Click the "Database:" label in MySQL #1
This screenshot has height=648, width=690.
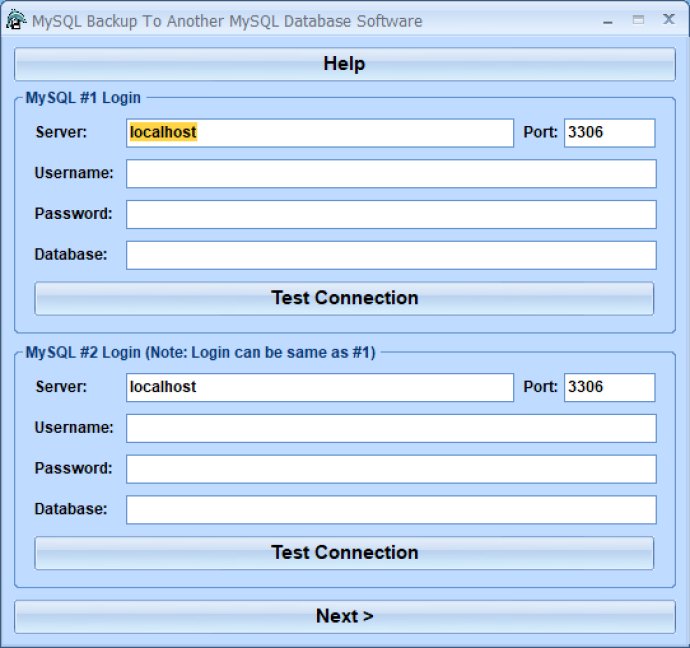point(71,254)
